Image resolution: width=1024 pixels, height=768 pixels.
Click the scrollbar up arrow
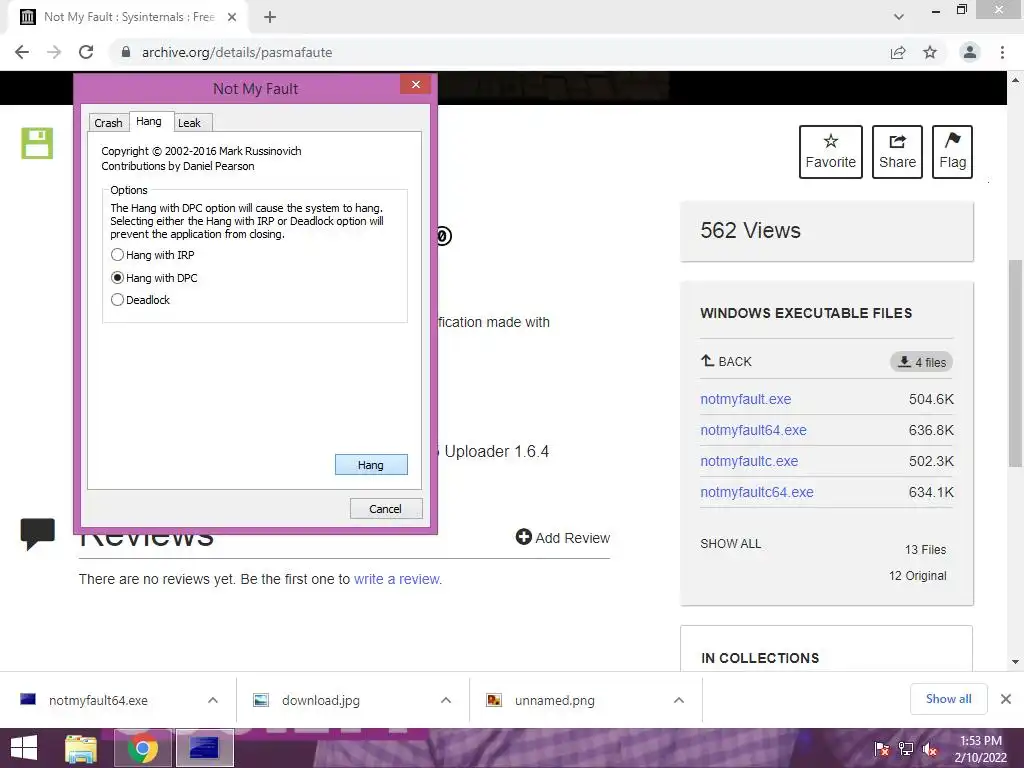(x=1015, y=80)
